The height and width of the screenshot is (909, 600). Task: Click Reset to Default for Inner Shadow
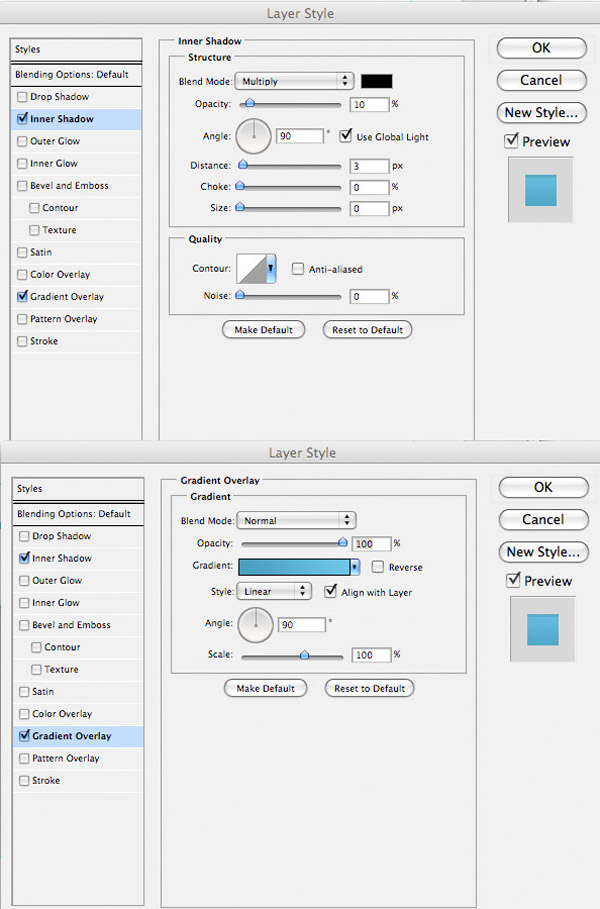click(367, 330)
